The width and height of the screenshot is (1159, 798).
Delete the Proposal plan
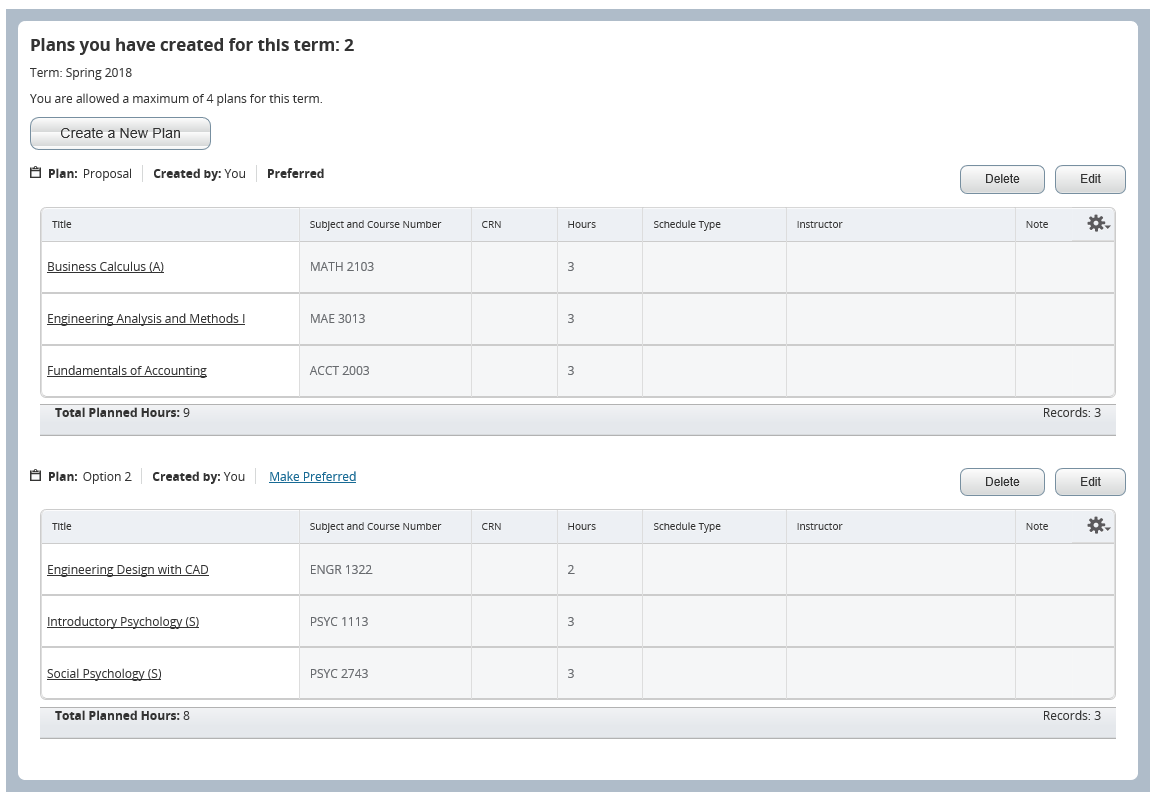pyautogui.click(x=1001, y=179)
